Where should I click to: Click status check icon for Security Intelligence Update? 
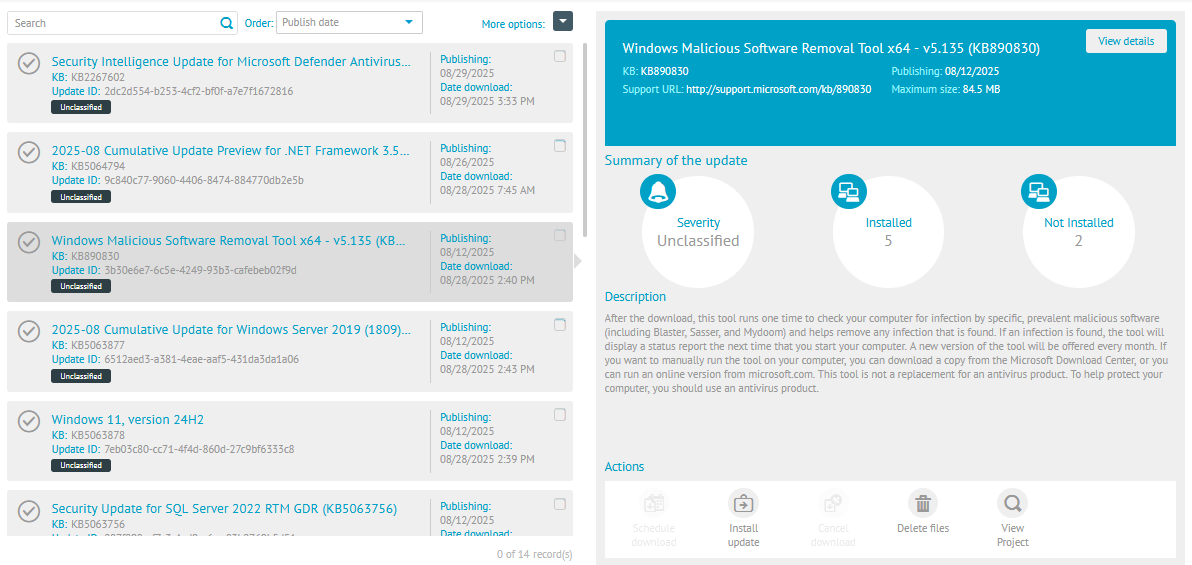29,62
